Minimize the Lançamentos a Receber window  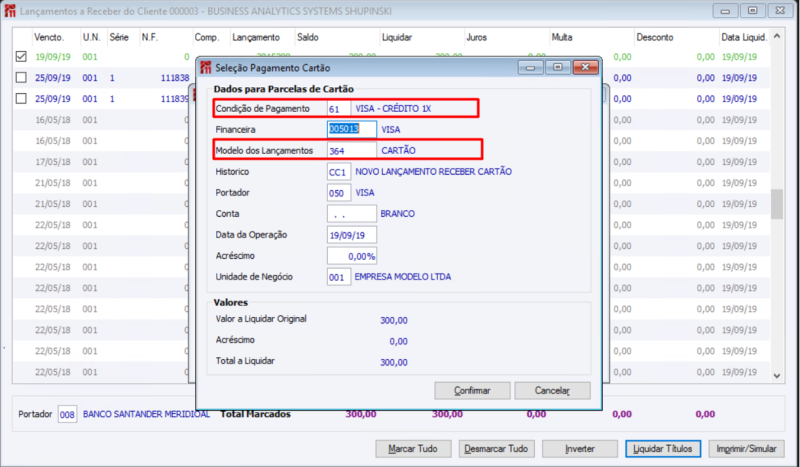tap(725, 10)
